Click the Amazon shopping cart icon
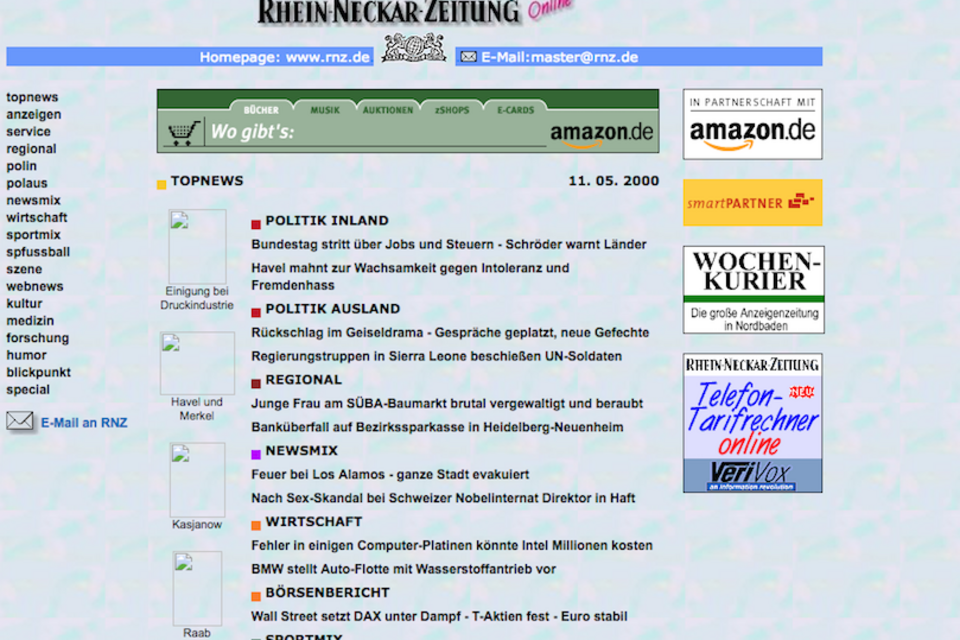The image size is (960, 640). coord(184,132)
